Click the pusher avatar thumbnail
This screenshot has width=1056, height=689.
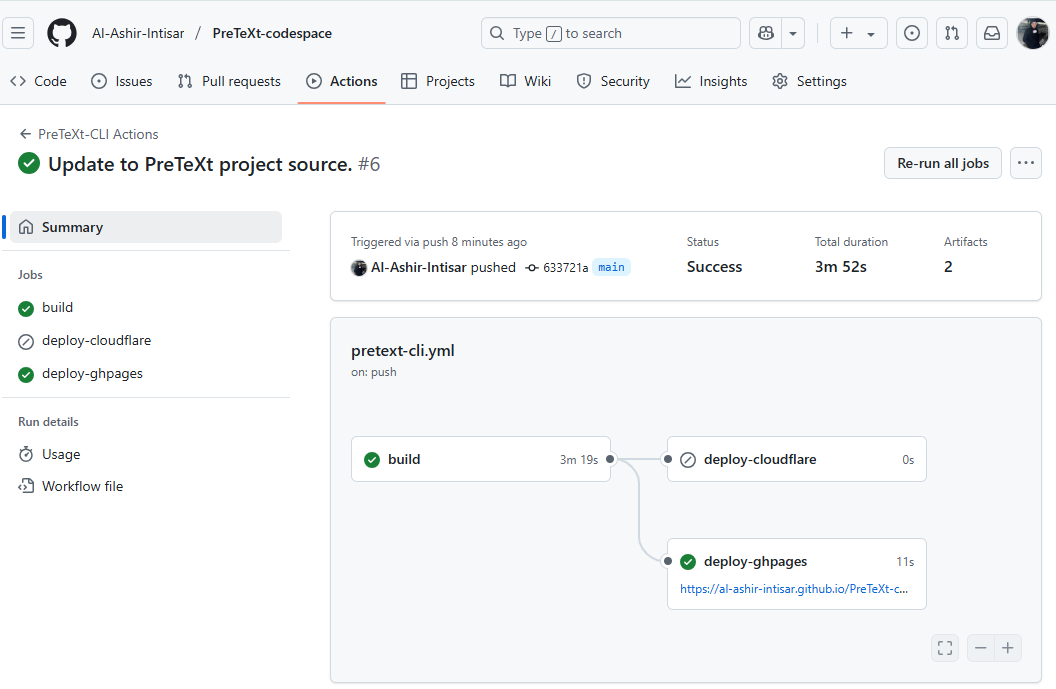[x=359, y=267]
